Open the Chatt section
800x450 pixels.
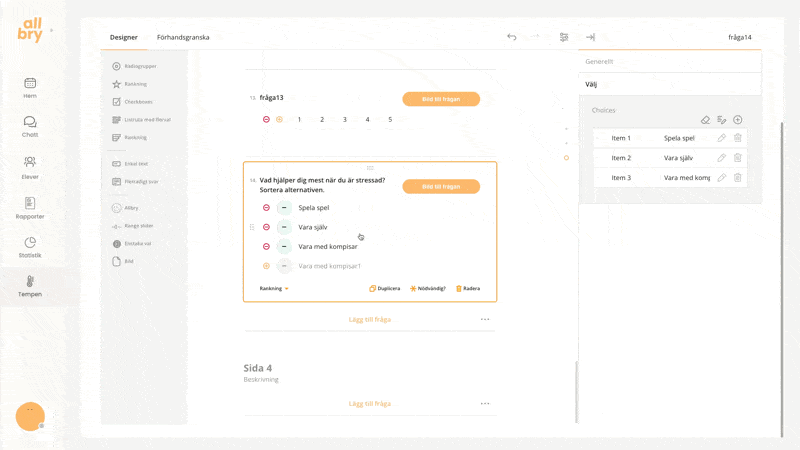pyautogui.click(x=30, y=126)
